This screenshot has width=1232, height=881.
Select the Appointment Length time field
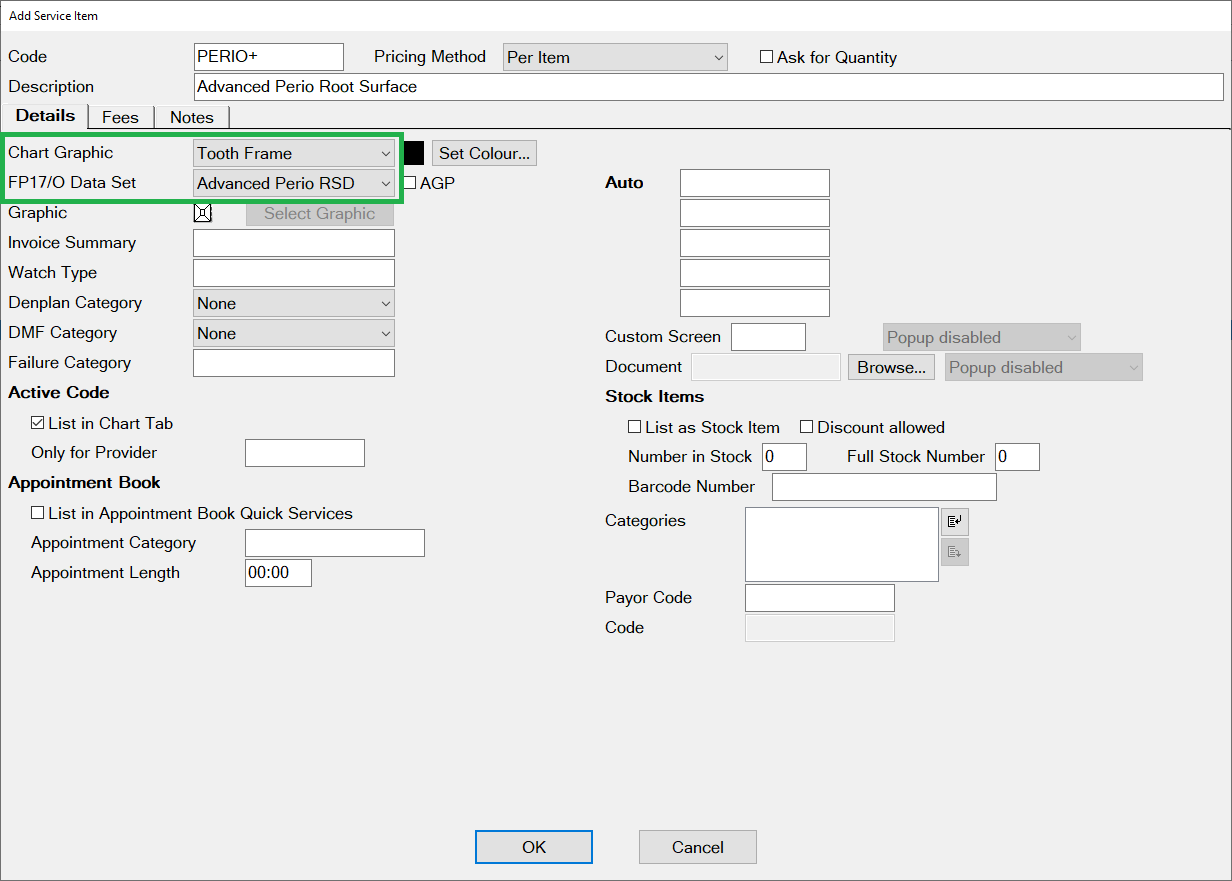pos(279,573)
